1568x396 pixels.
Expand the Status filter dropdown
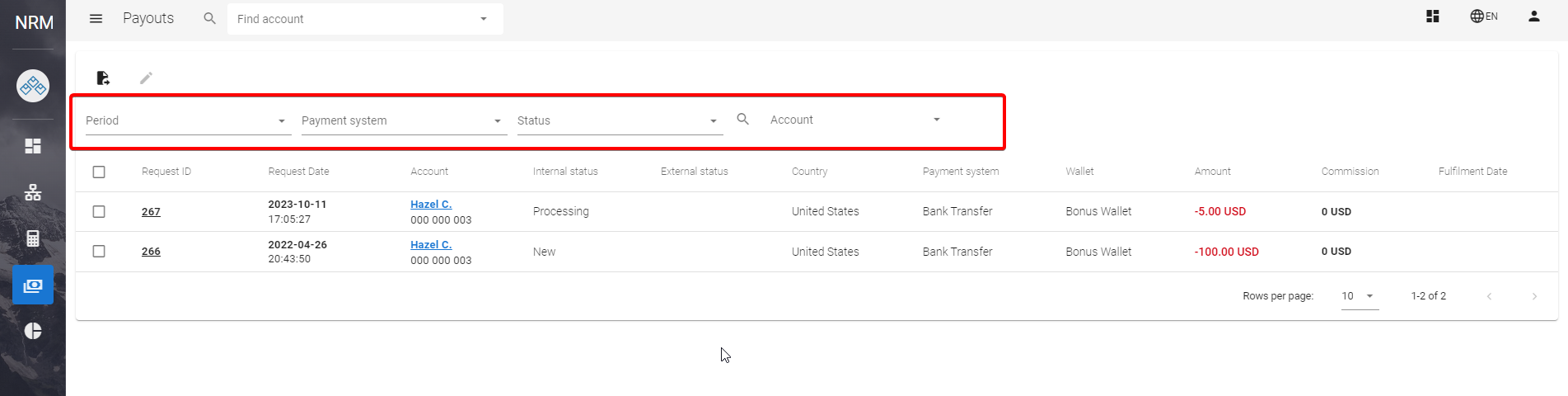click(x=619, y=120)
